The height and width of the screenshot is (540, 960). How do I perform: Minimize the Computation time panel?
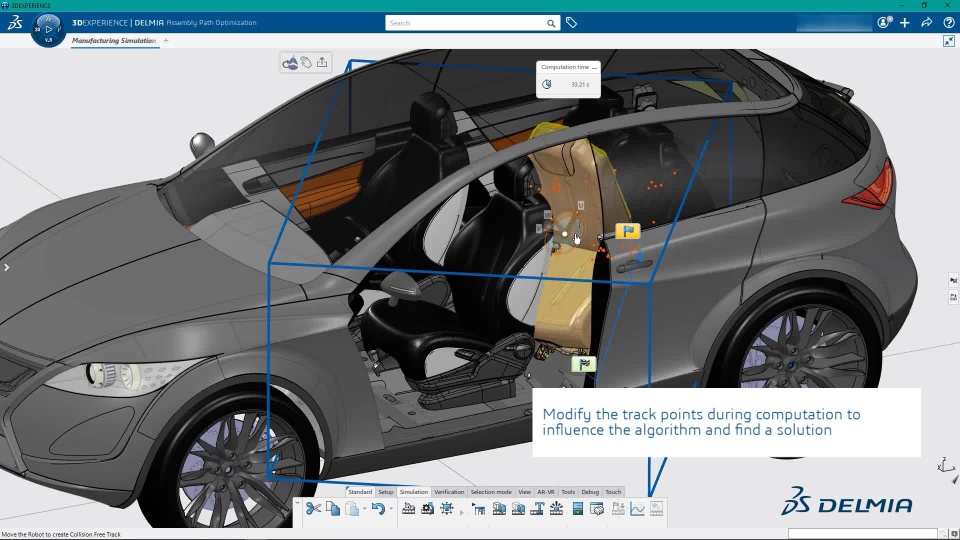click(x=594, y=67)
